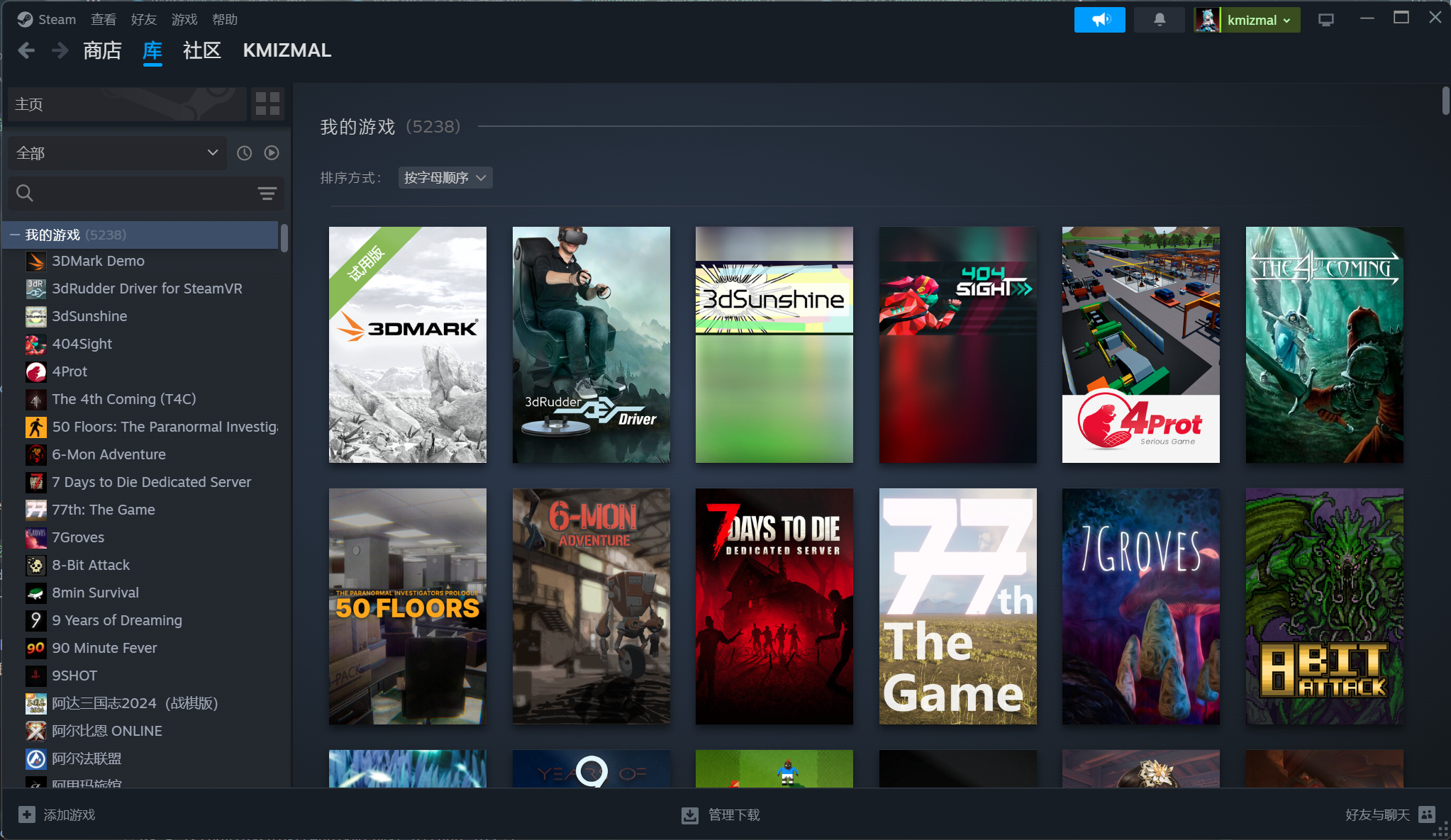Screen dimensions: 1451x840
Task: Click the 50 Floors sidebar icon
Action: [36, 427]
